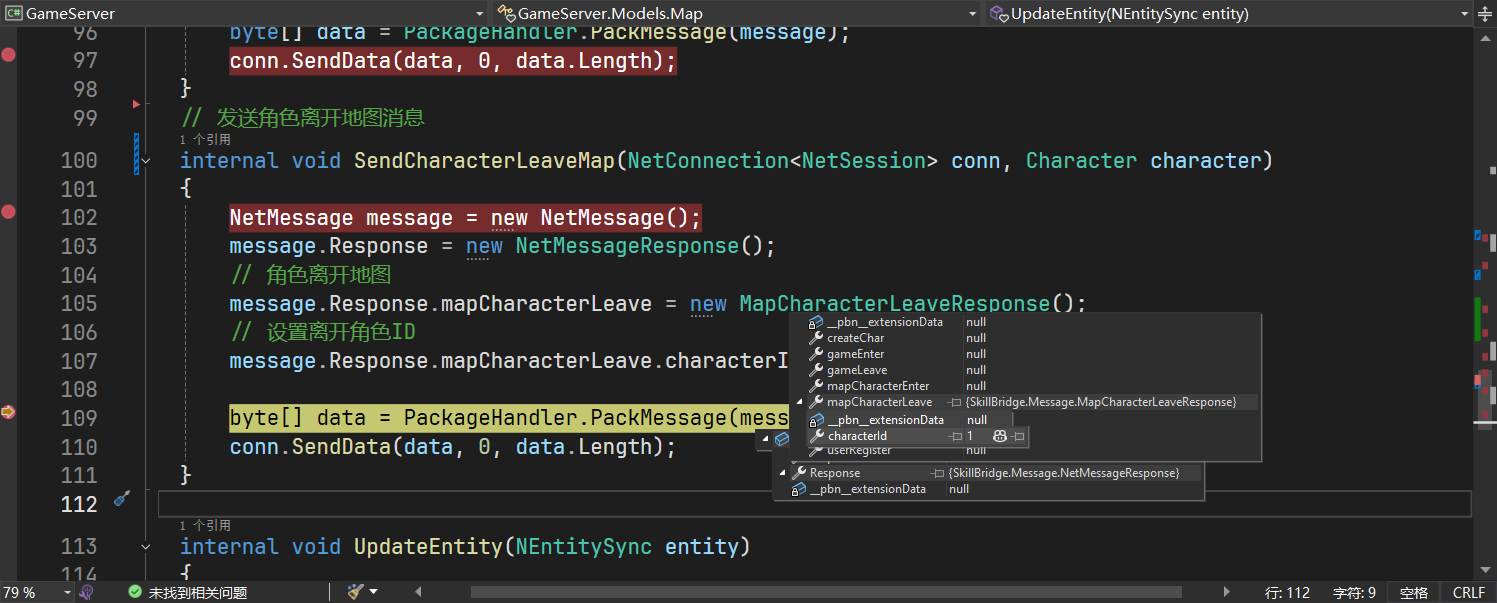
Task: Click the binoculars view icon next to characterId value
Action: tap(998, 436)
